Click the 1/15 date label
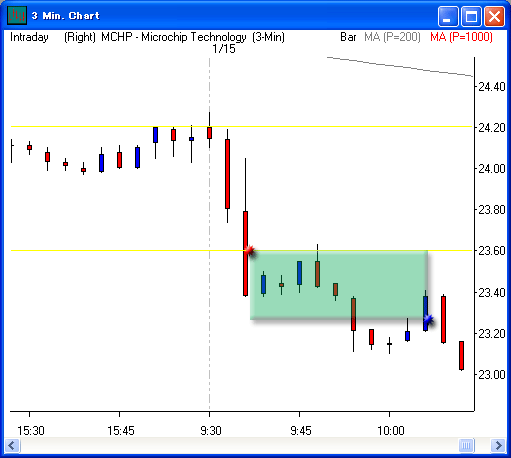Screen dimensions: 511x458 (x=224, y=49)
